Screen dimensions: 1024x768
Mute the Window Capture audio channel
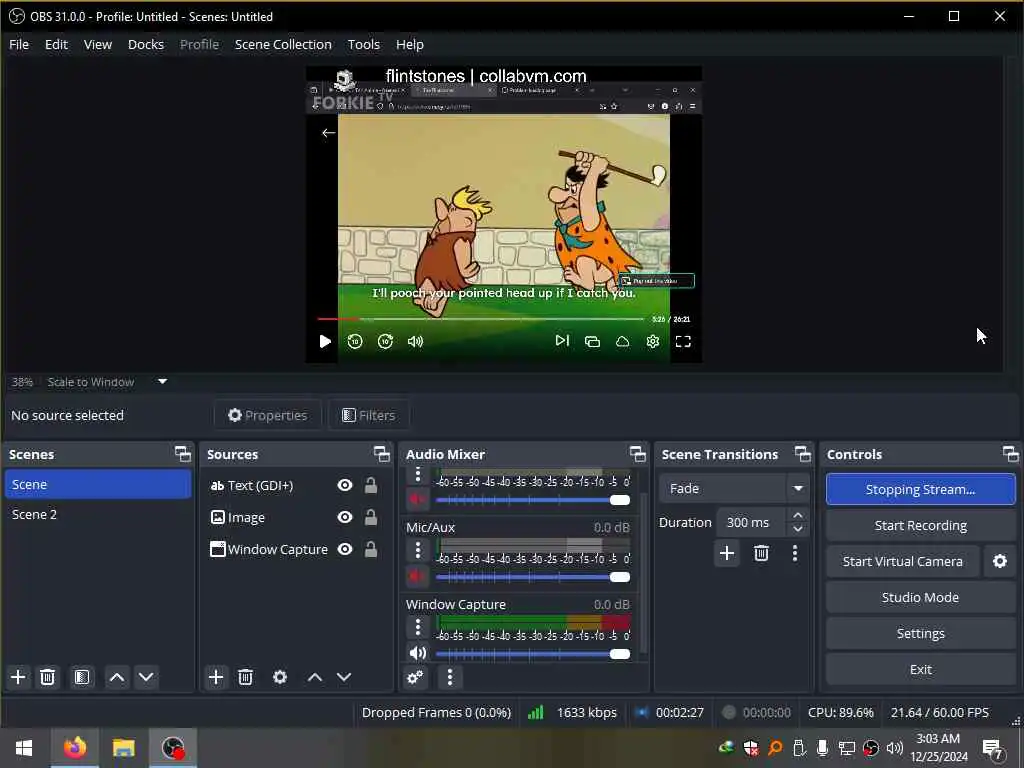tap(417, 653)
